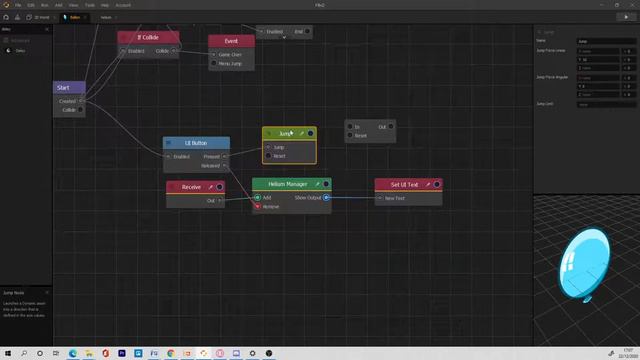Open the 3D World breadcrumb
640x360 pixels.
tap(38, 17)
